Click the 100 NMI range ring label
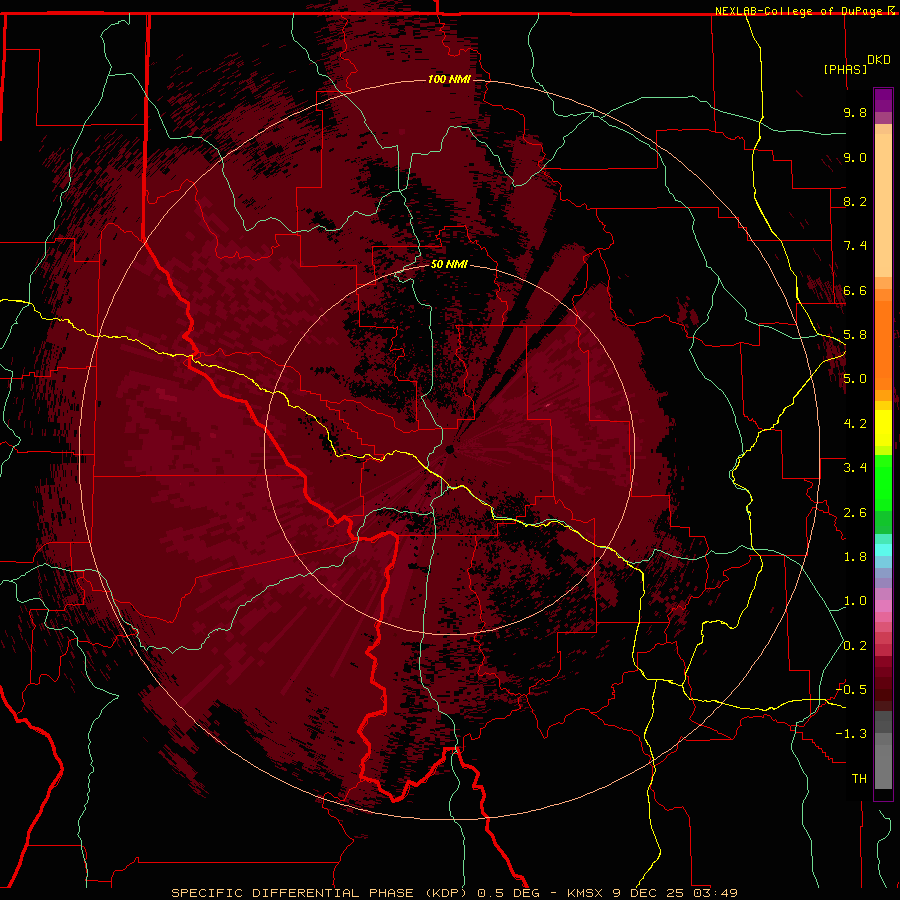Viewport: 900px width, 900px height. click(x=449, y=79)
